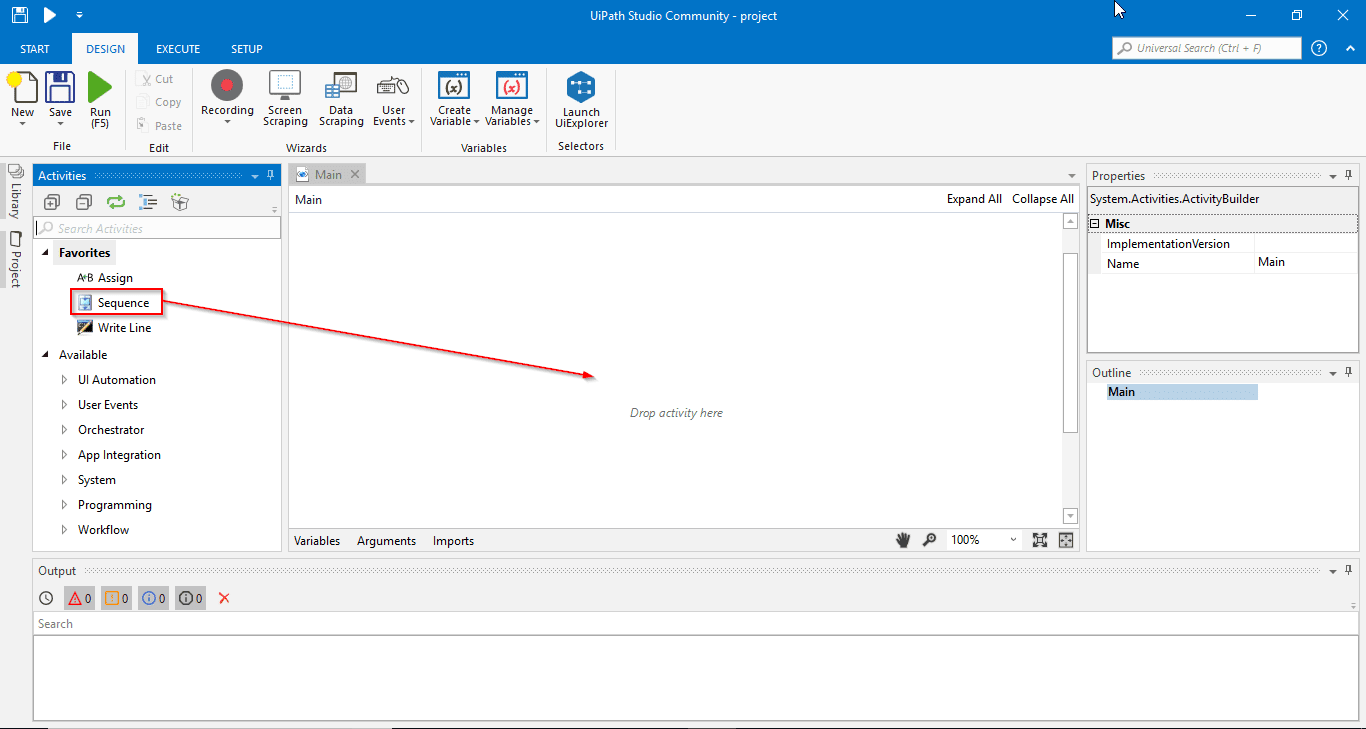This screenshot has width=1366, height=729.
Task: Run the project with F5
Action: point(100,97)
